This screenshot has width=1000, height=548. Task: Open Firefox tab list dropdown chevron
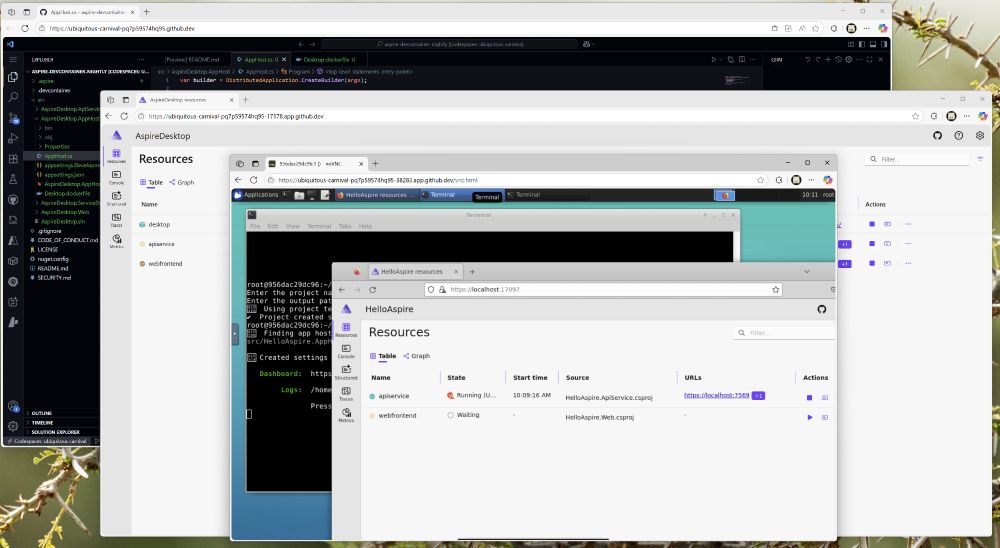click(x=807, y=272)
